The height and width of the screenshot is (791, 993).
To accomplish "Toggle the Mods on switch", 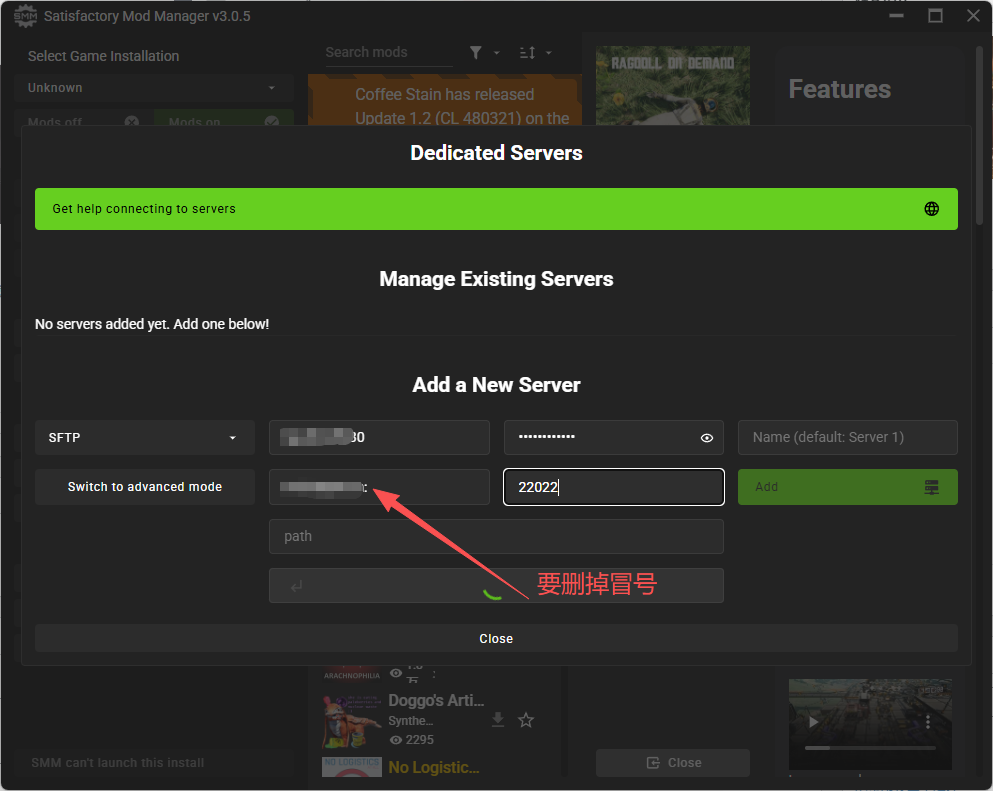I will click(x=224, y=118).
